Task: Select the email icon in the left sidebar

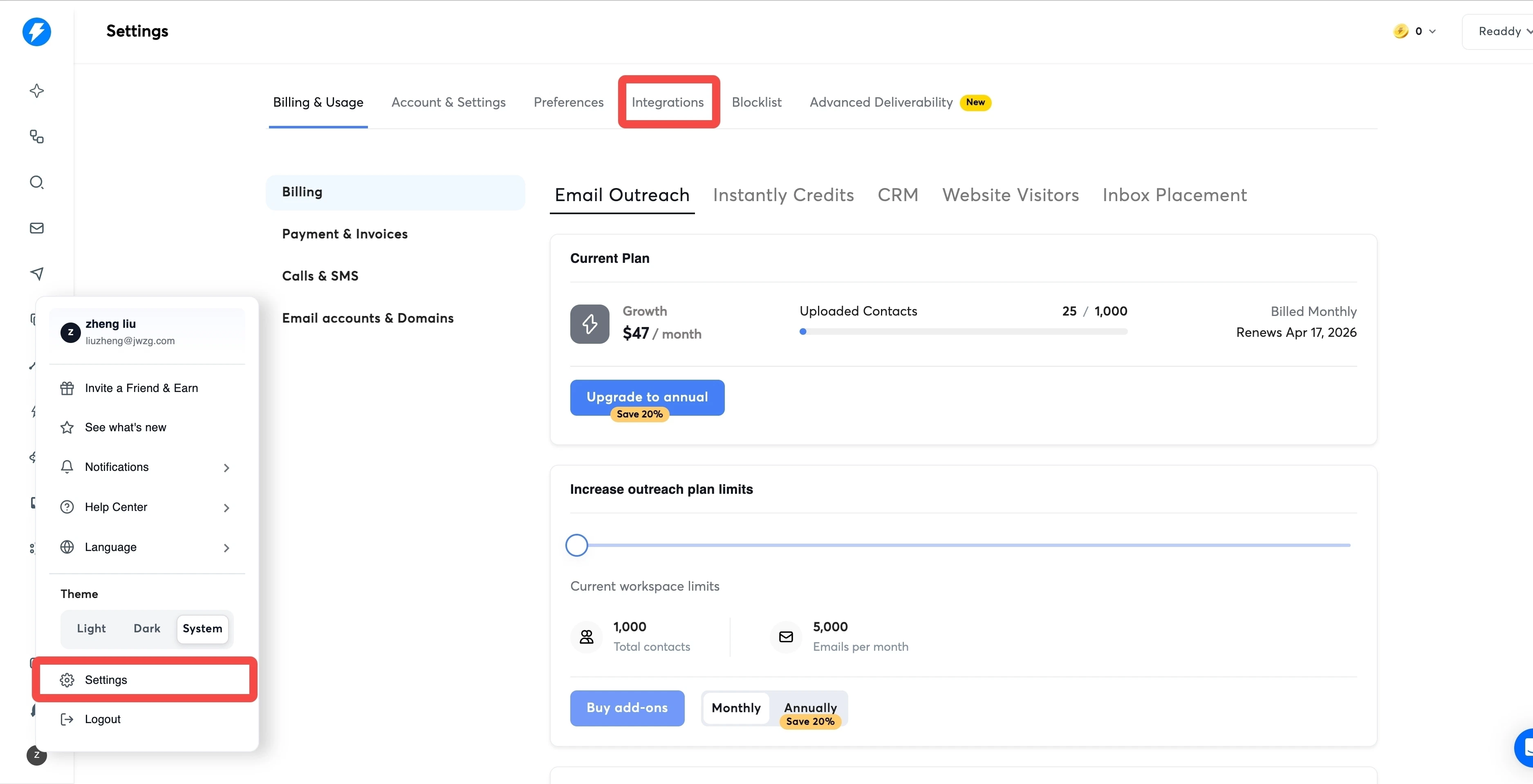Action: pyautogui.click(x=37, y=228)
